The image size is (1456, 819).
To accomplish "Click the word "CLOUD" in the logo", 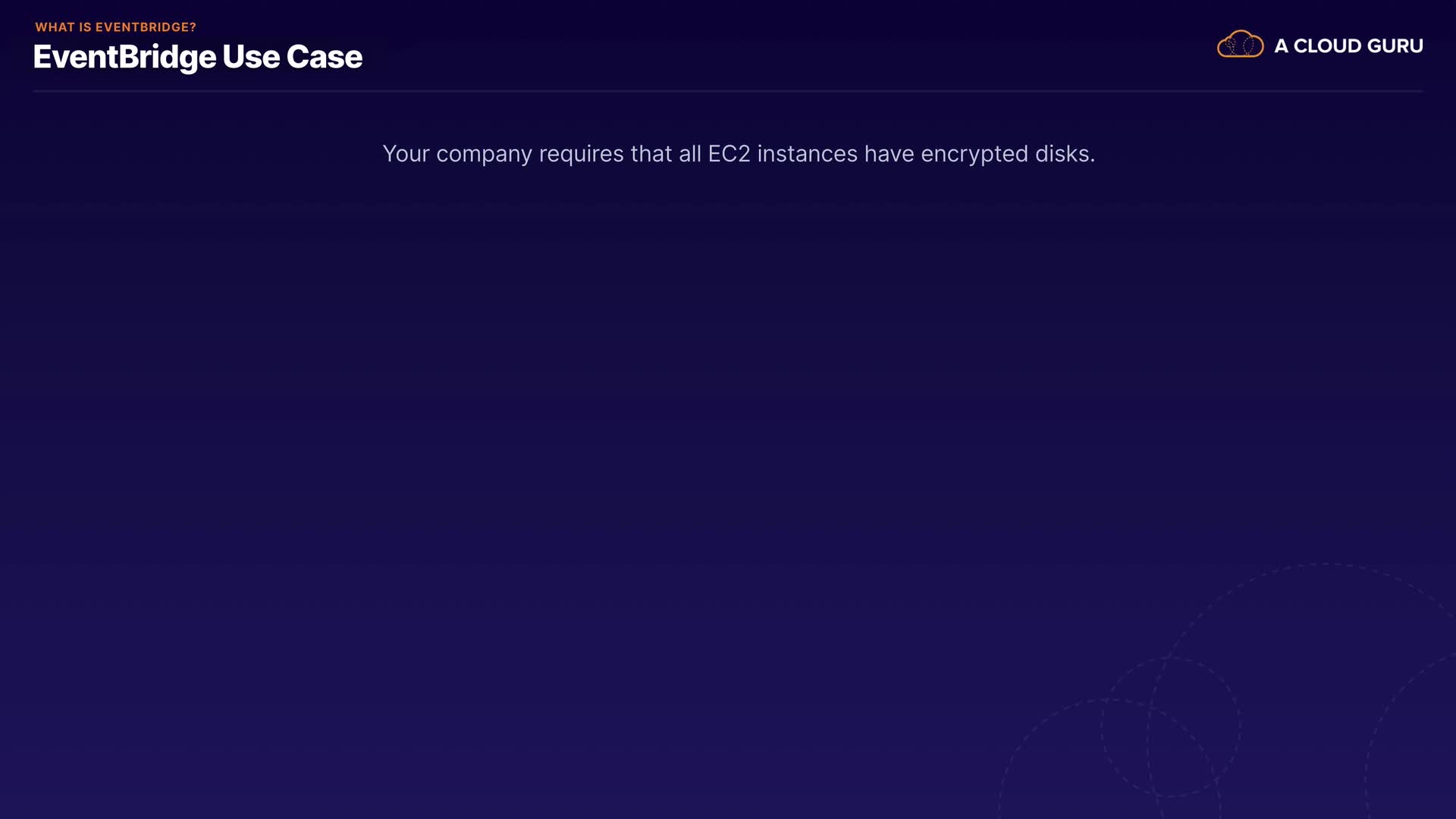I will click(x=1327, y=46).
